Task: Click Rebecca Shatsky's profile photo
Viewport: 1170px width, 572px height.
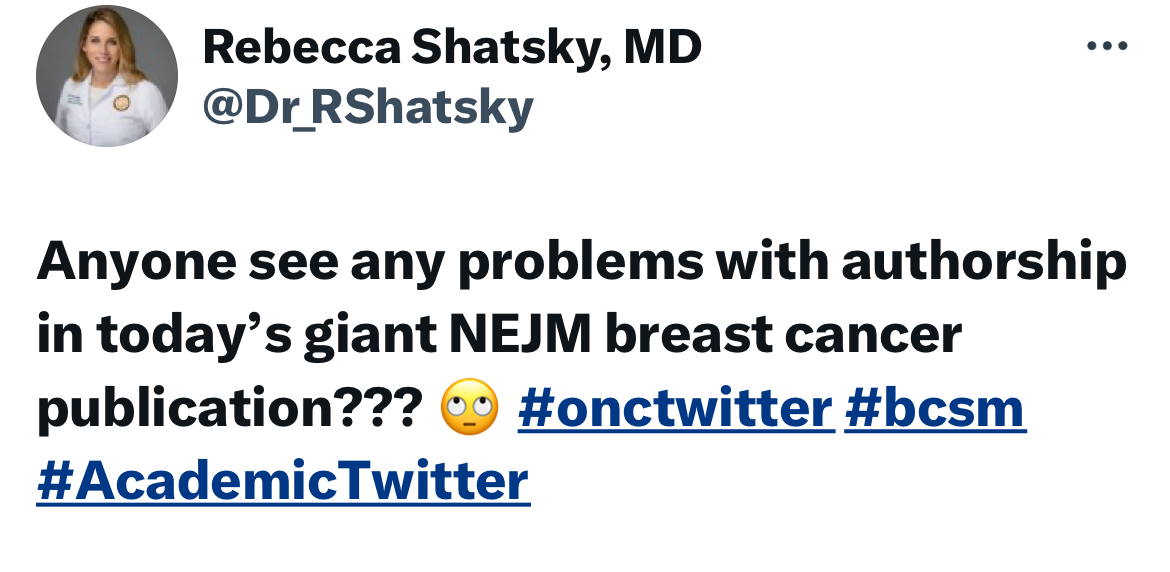Action: [x=107, y=75]
